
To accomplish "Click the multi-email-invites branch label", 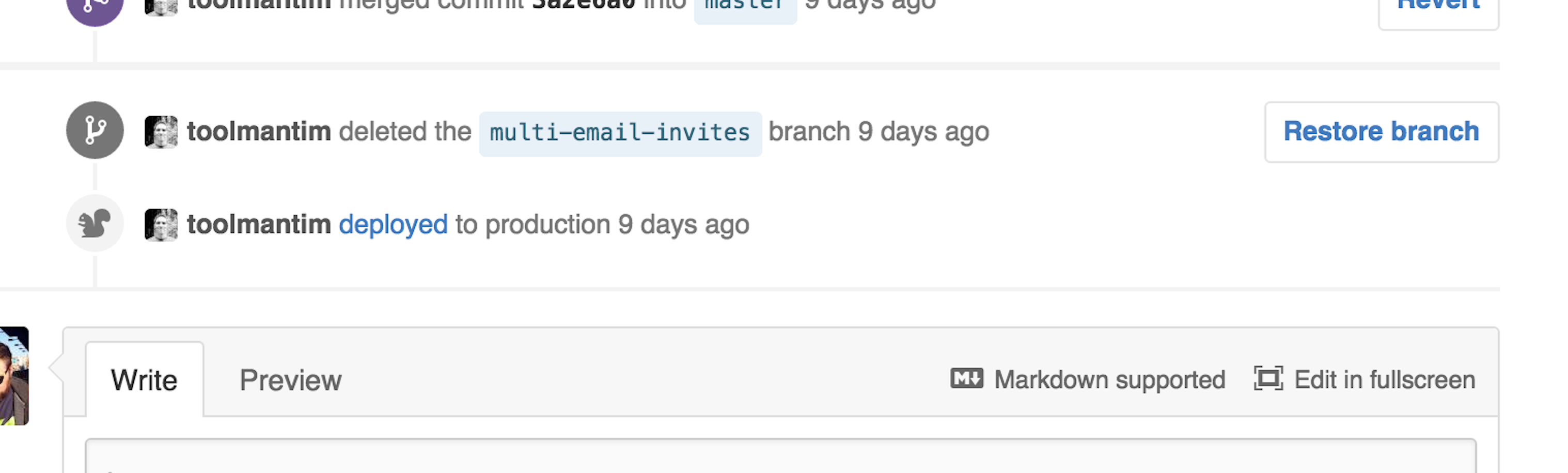I will pyautogui.click(x=619, y=131).
